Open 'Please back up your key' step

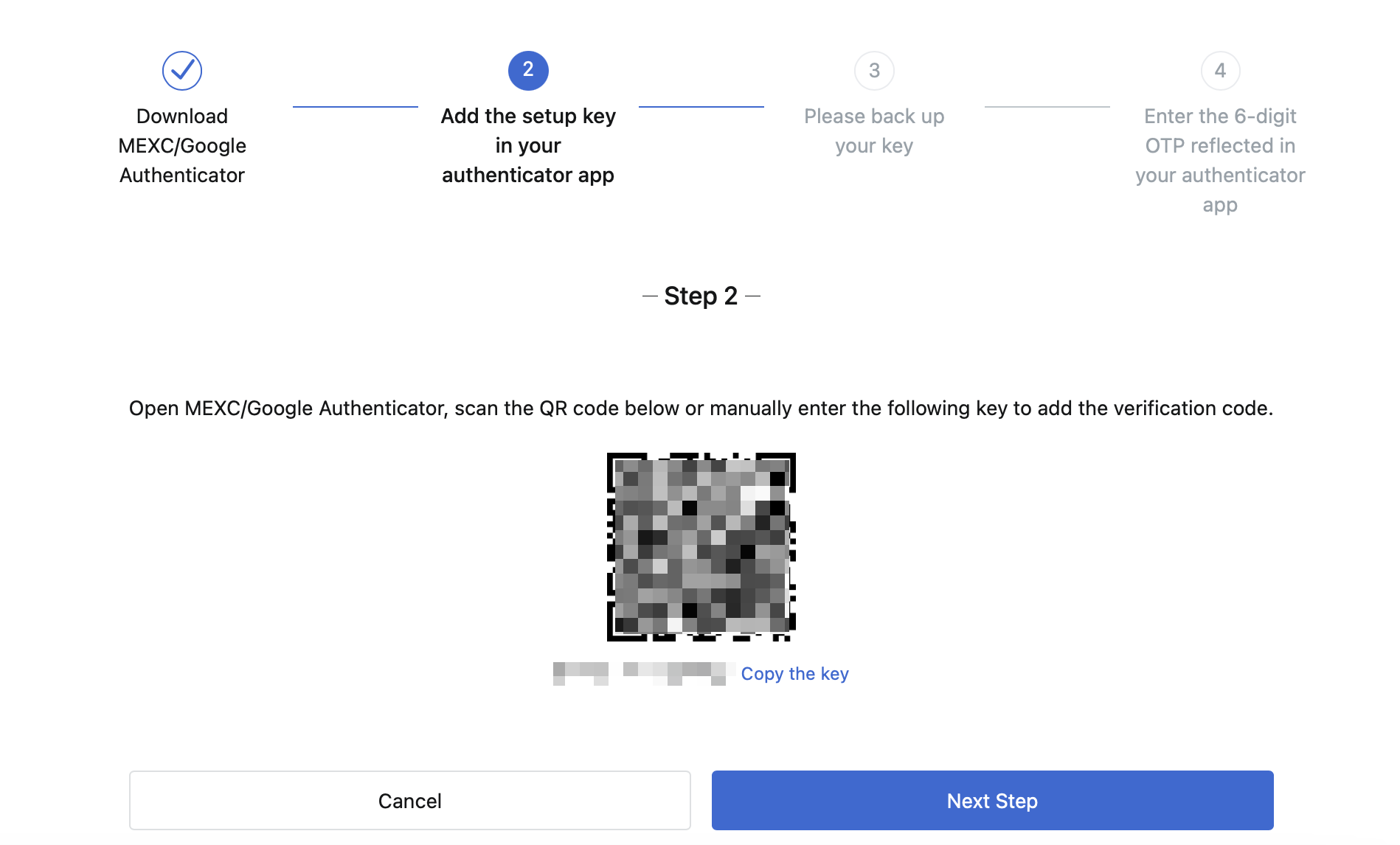point(874,131)
